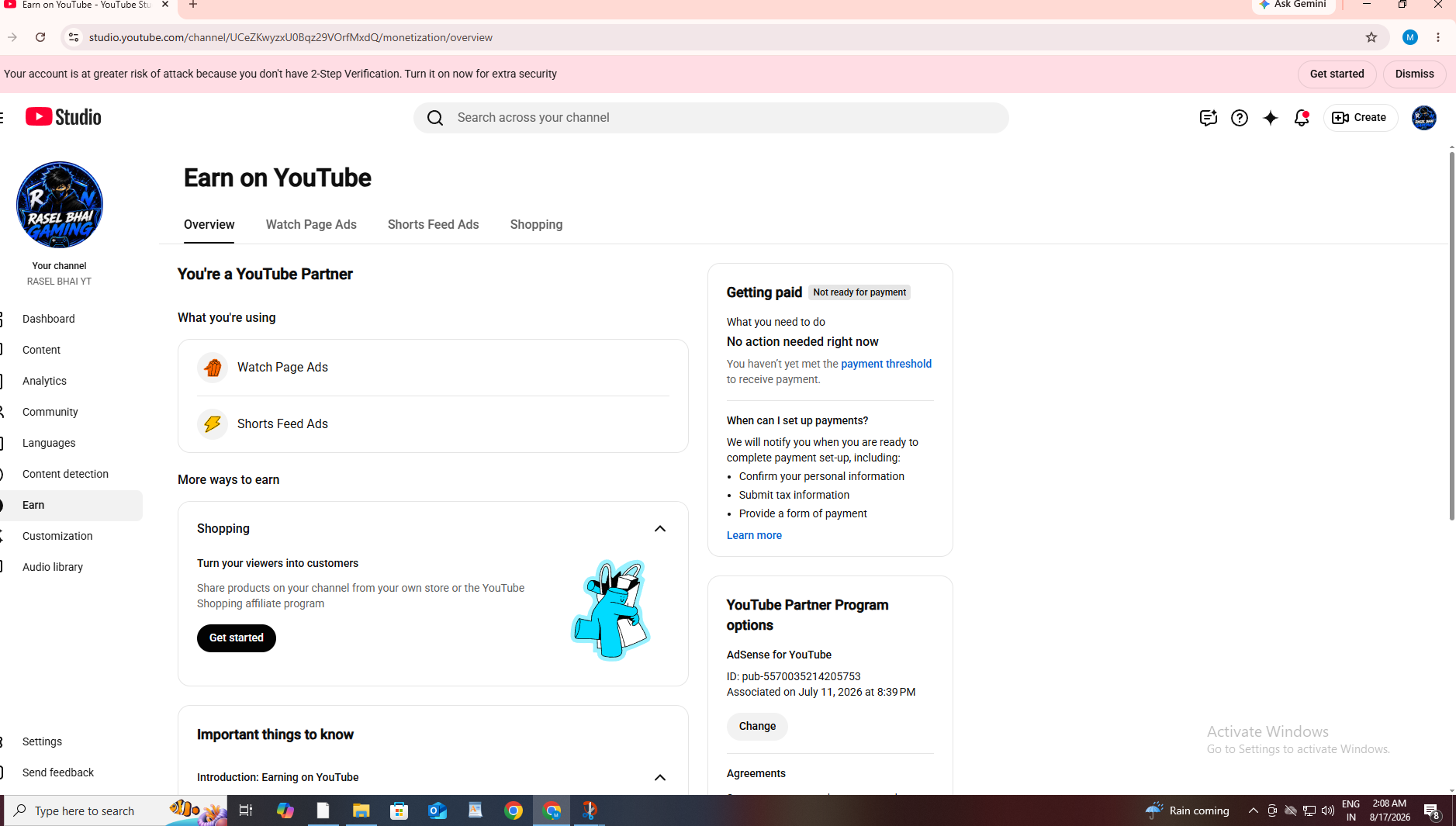Open Google Chrome taskbar icon

click(x=514, y=810)
